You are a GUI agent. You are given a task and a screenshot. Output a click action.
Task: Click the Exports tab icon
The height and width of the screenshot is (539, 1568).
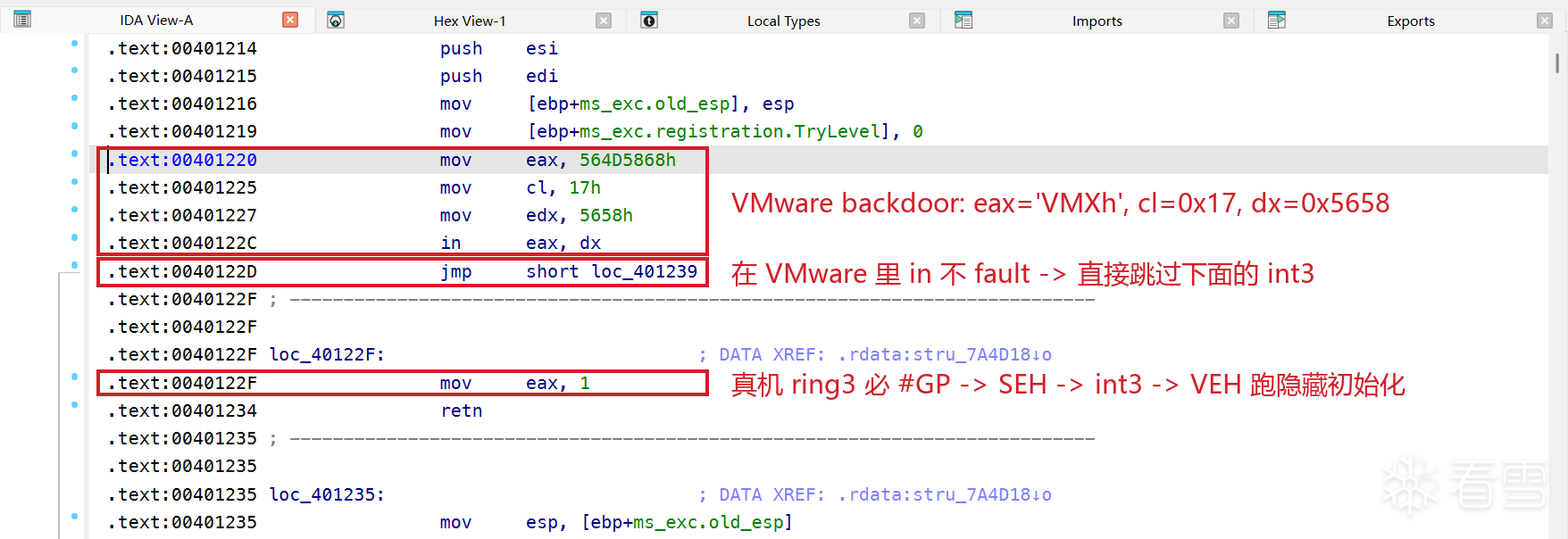pos(1277,20)
